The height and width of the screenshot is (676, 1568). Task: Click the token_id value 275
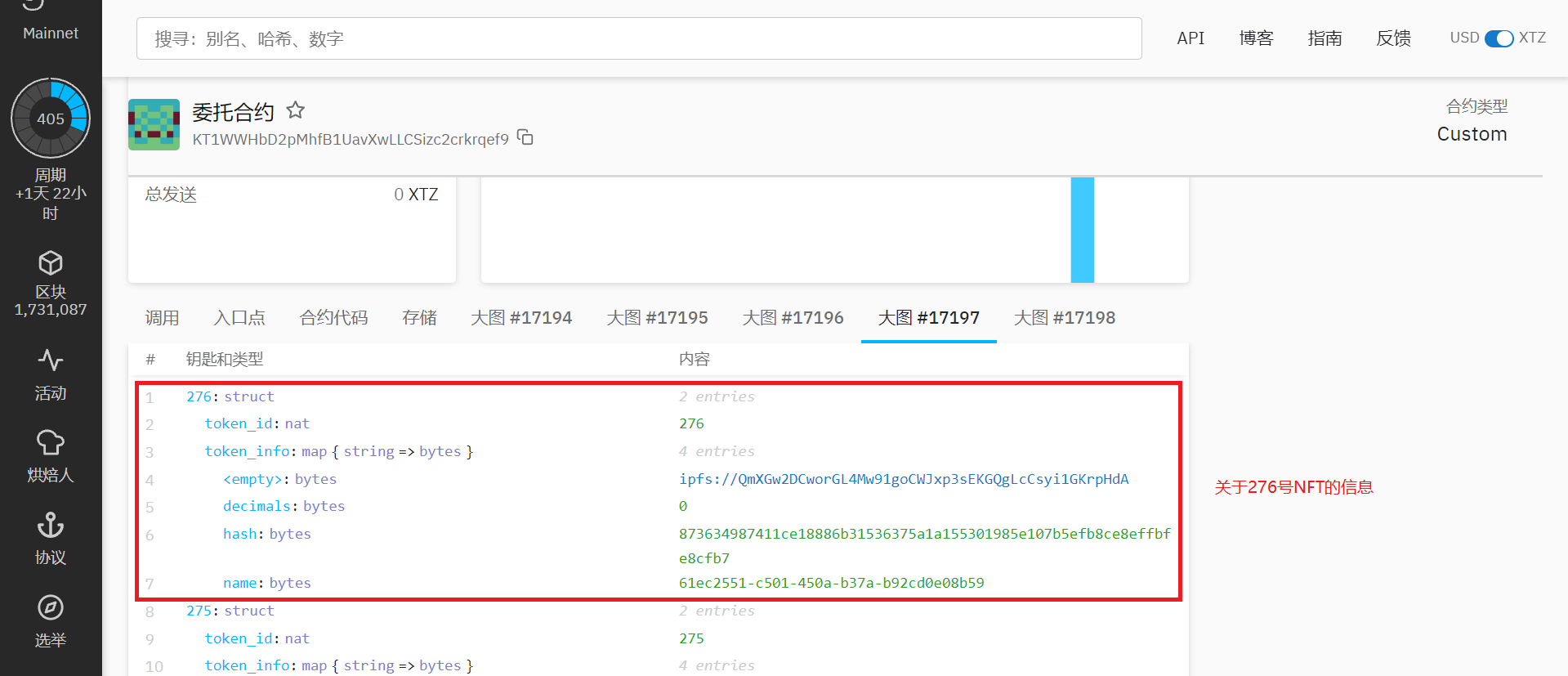click(691, 638)
